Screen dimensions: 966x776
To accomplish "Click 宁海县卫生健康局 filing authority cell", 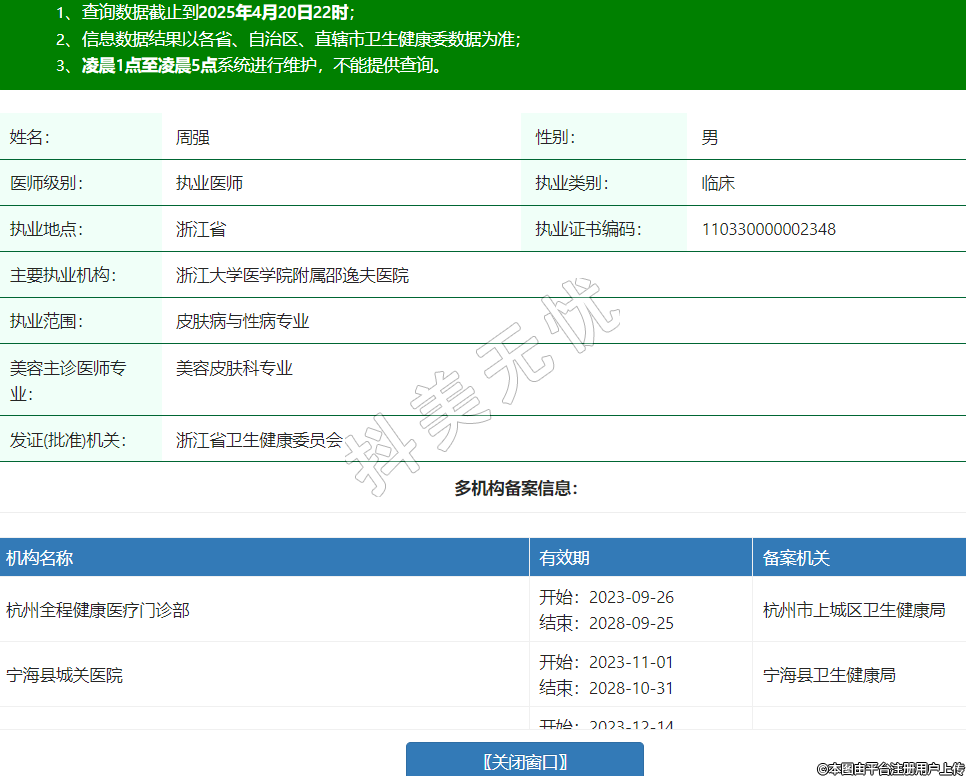I will coord(829,675).
